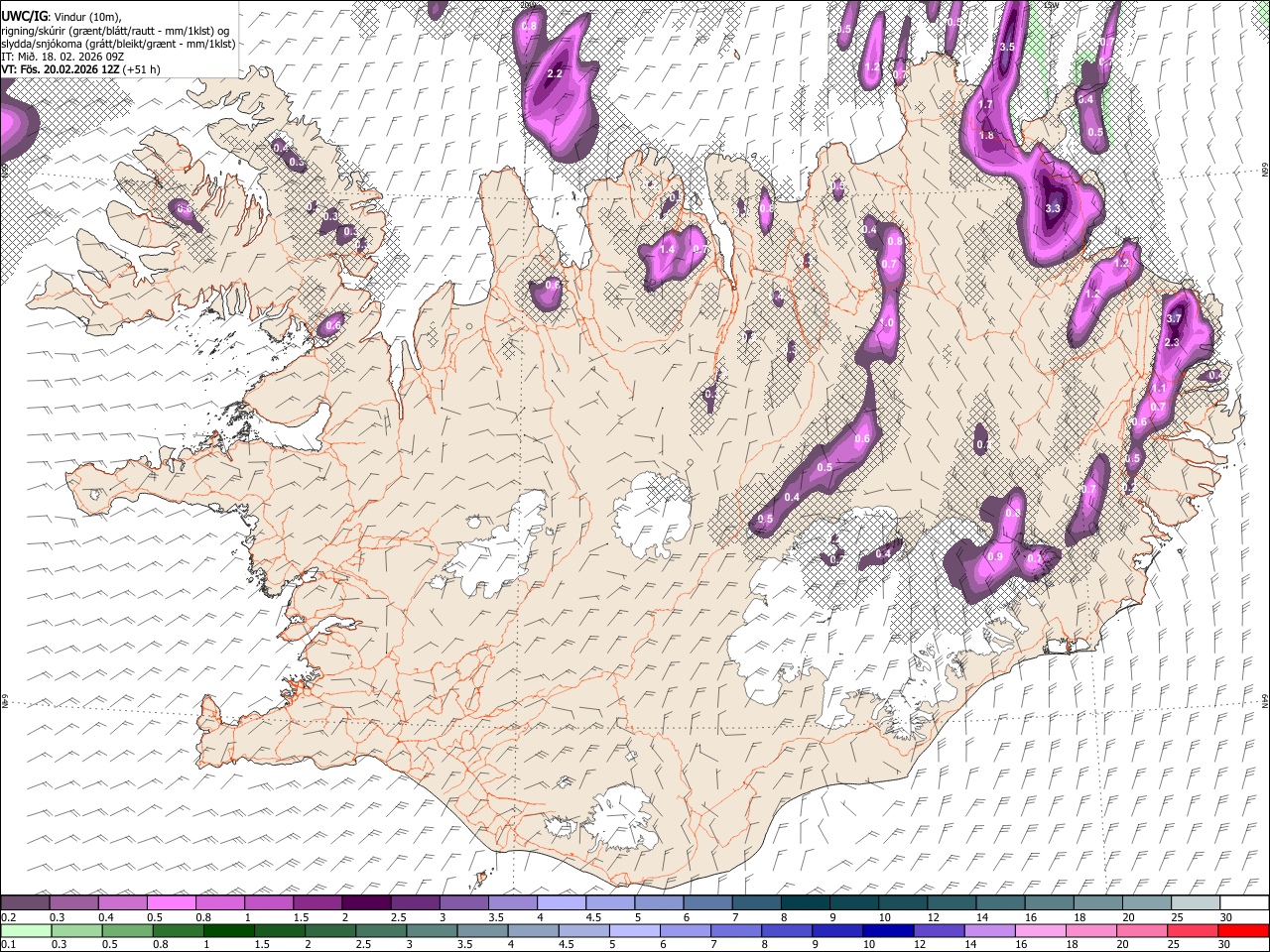Click the 3.7 value label on the map
Screen dimensions: 1270x952
(1174, 318)
